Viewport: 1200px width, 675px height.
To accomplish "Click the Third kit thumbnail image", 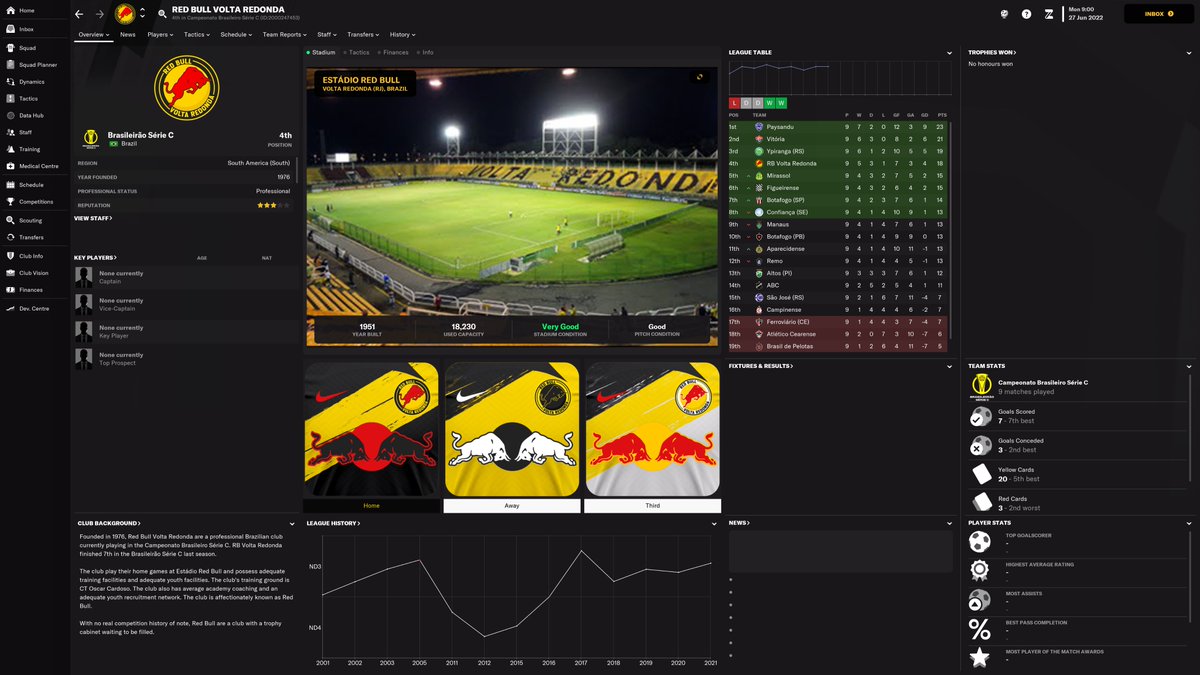I will tap(653, 429).
